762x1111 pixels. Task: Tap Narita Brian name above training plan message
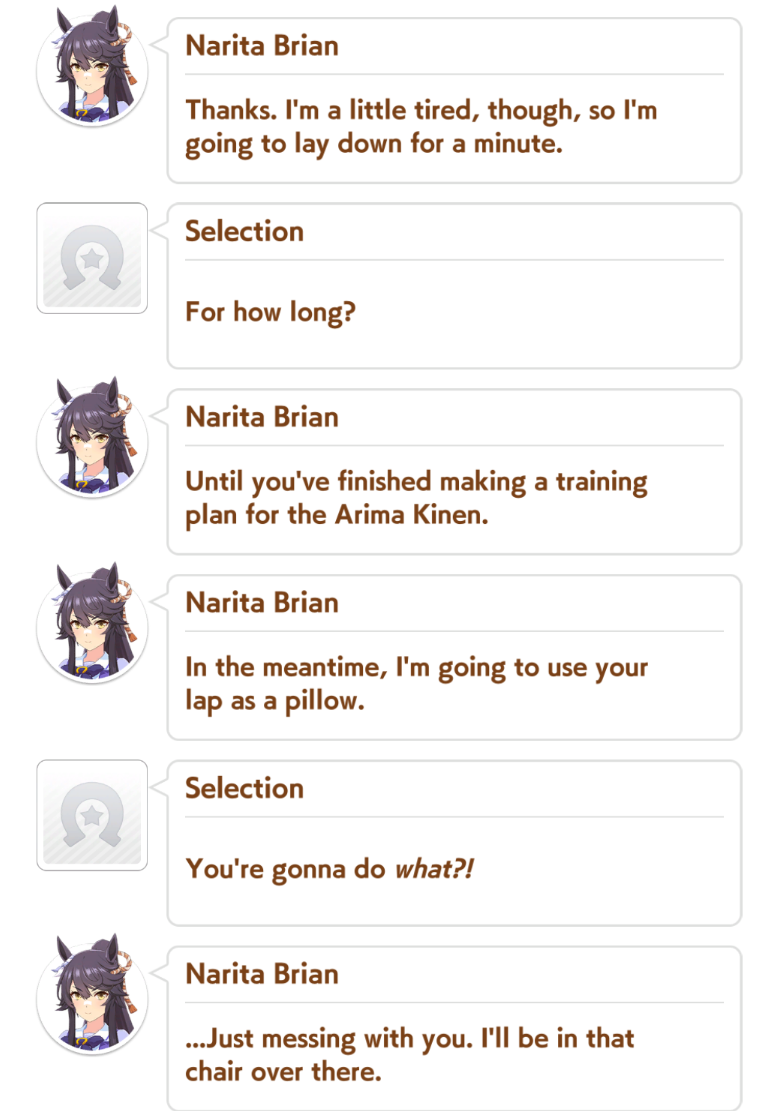262,417
